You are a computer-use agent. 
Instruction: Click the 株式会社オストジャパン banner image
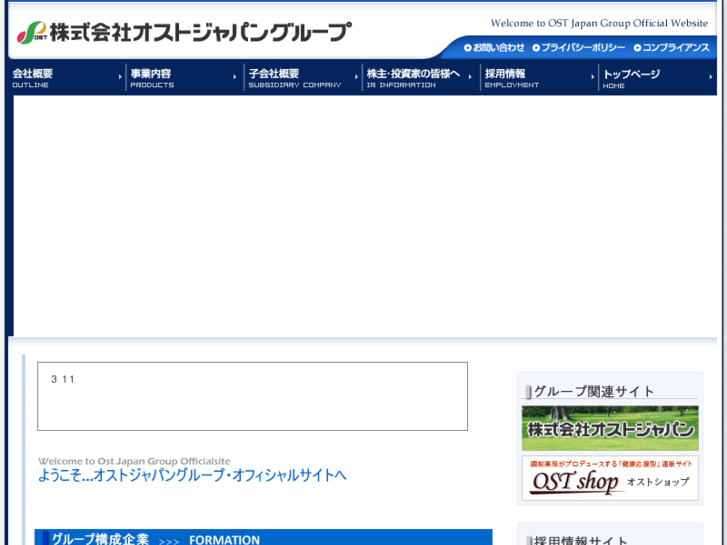click(x=610, y=428)
